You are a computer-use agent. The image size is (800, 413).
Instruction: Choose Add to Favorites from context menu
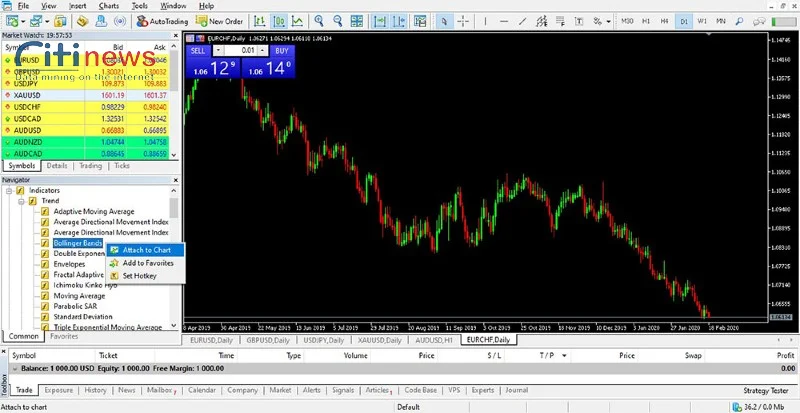146,263
